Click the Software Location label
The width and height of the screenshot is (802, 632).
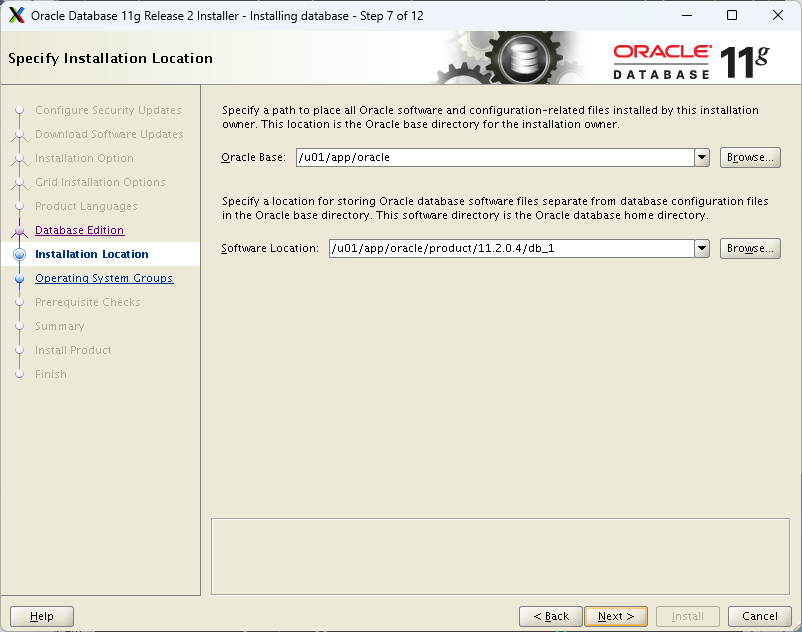tap(270, 249)
